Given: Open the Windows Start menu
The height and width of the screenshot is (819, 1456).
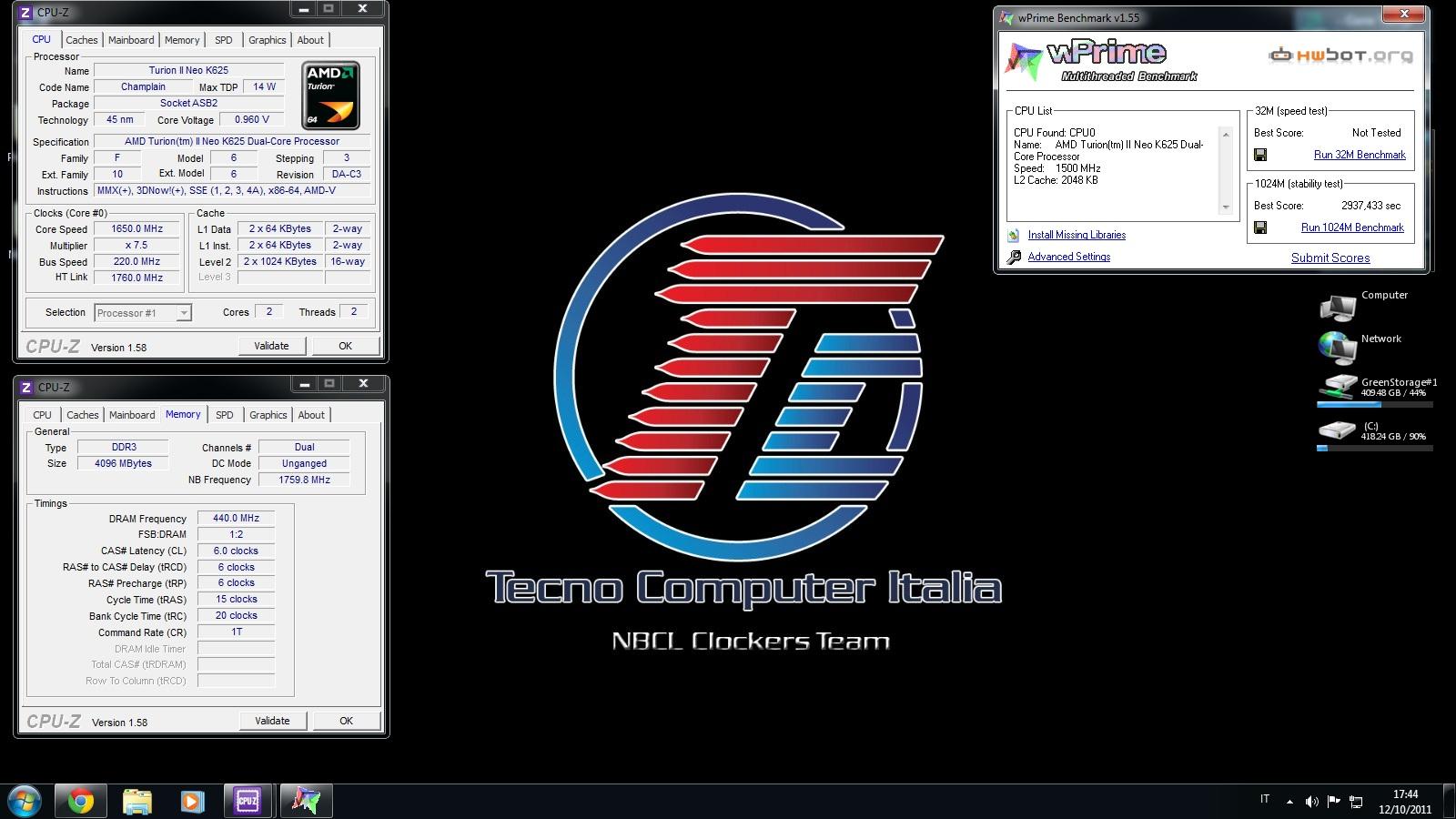Looking at the screenshot, I should [25, 801].
